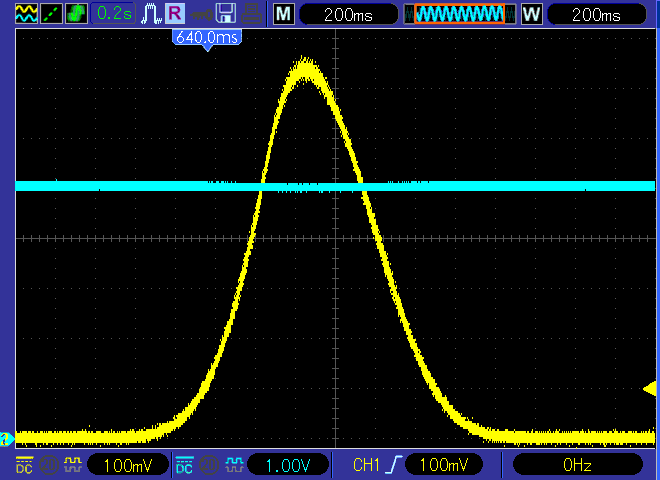The image size is (660, 480).
Task: Toggle the green persistence display icon
Action: click(x=76, y=13)
